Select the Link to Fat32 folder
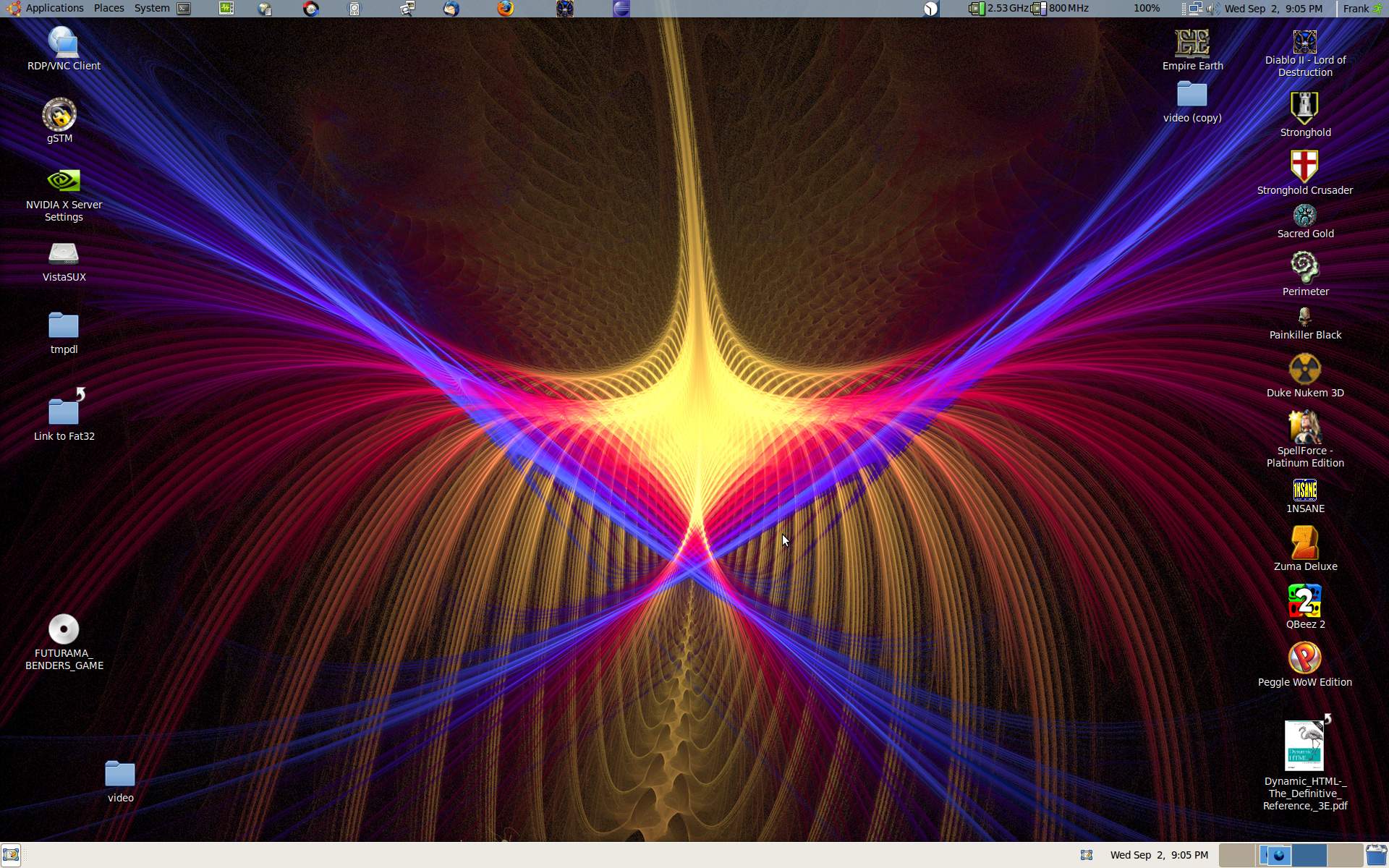The width and height of the screenshot is (1389, 868). click(64, 414)
